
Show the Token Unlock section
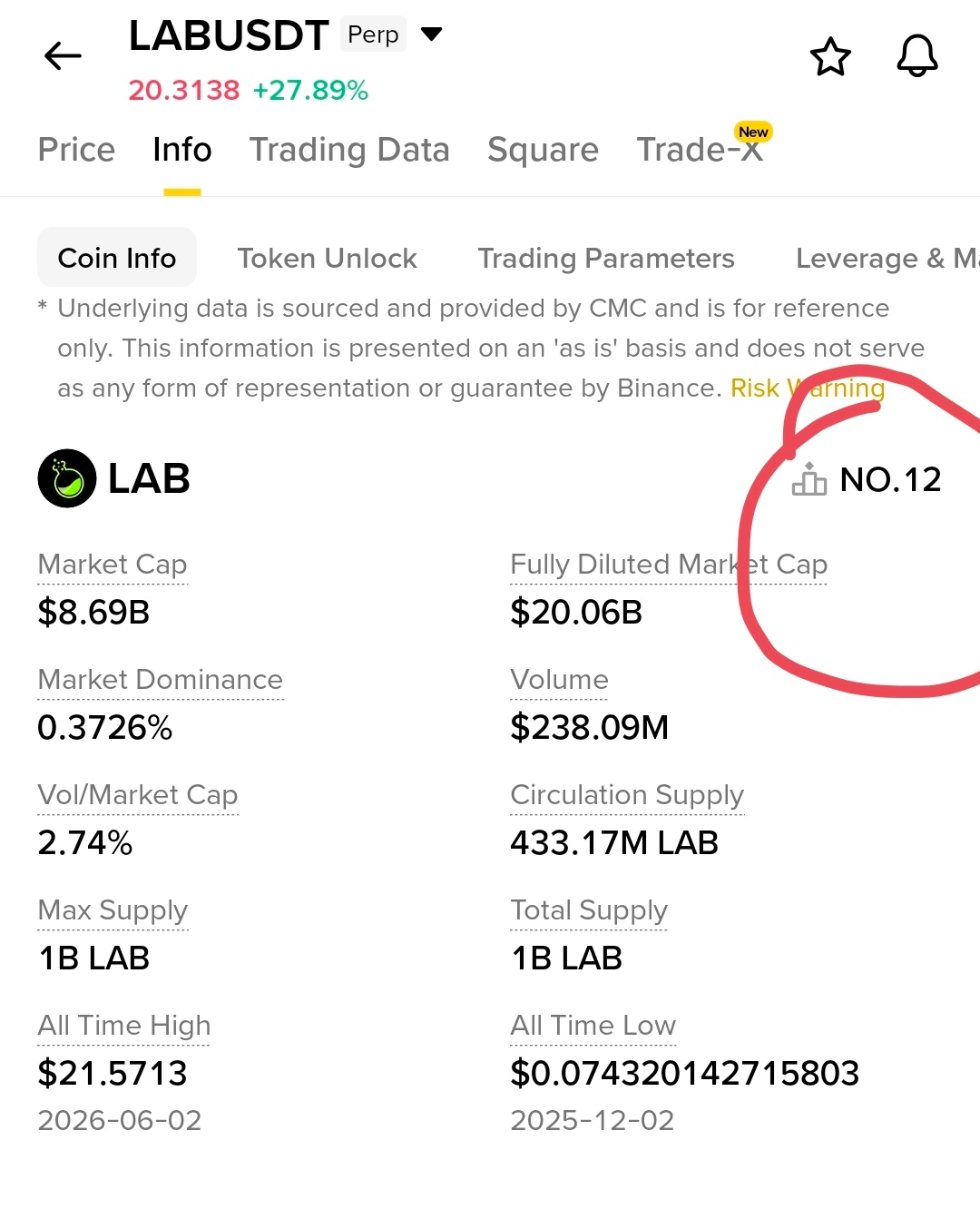point(328,259)
